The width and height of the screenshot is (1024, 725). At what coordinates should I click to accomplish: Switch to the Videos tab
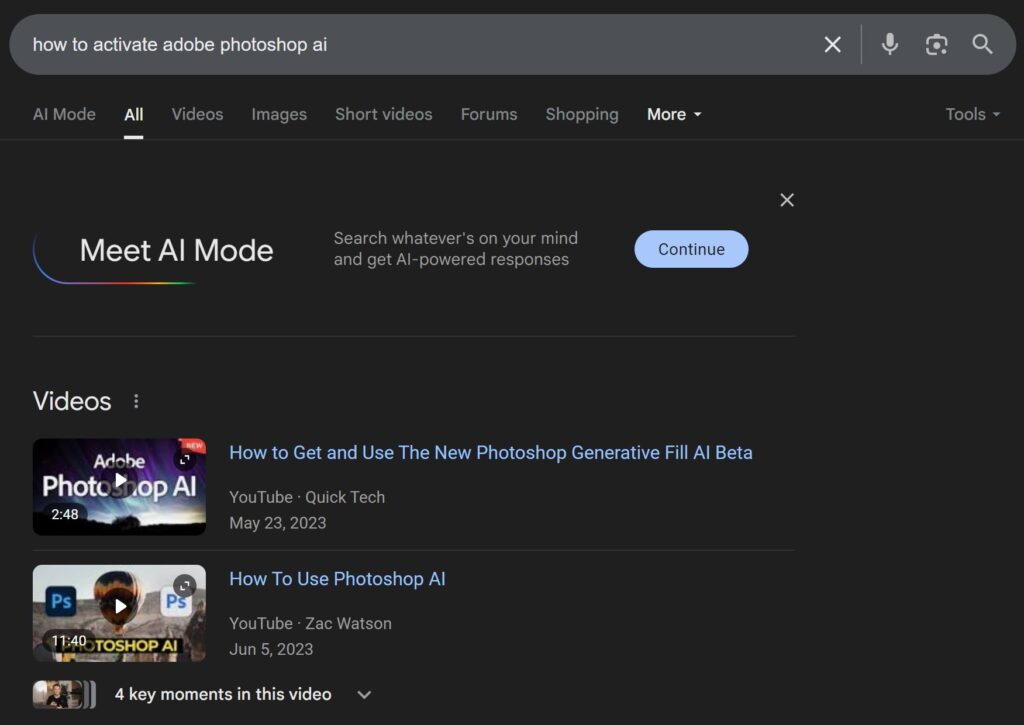197,114
